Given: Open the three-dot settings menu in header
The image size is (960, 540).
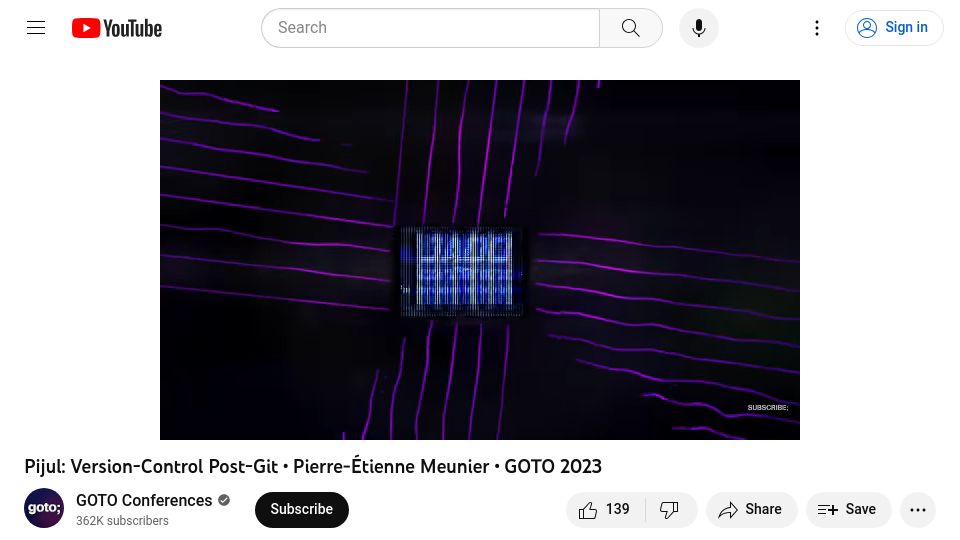Looking at the screenshot, I should pos(817,28).
